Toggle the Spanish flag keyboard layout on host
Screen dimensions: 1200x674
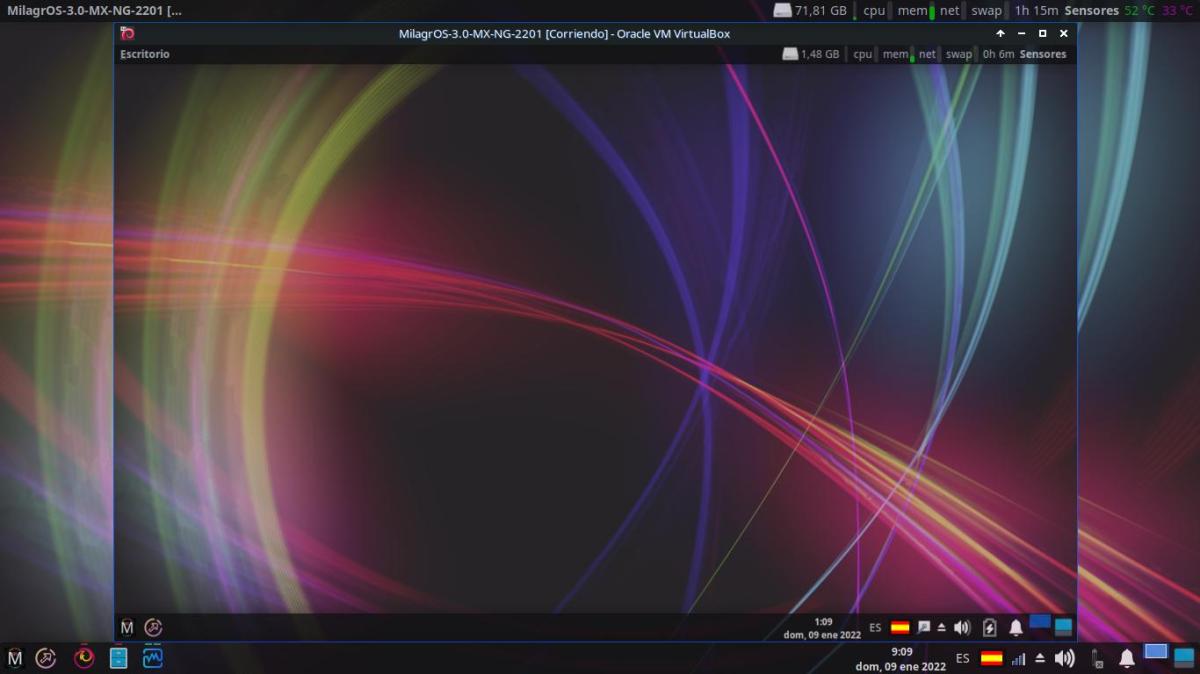pos(991,658)
